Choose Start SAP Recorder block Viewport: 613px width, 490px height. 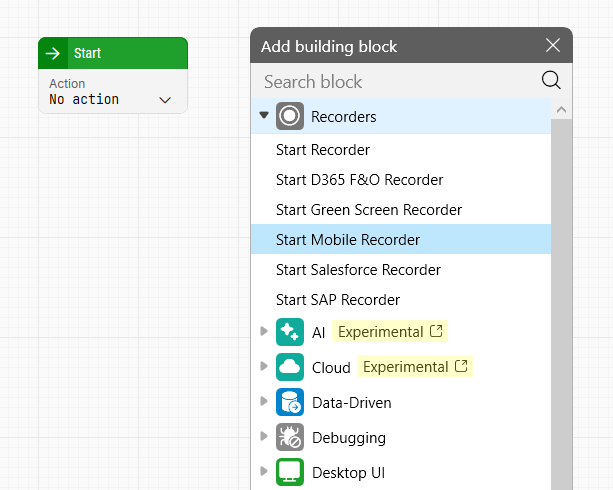338,300
